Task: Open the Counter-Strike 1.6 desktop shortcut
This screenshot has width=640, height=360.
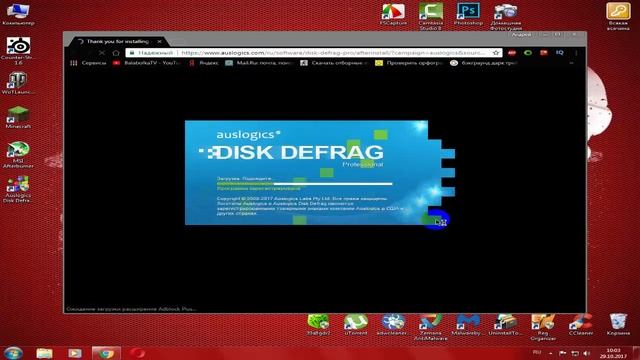Action: point(18,51)
